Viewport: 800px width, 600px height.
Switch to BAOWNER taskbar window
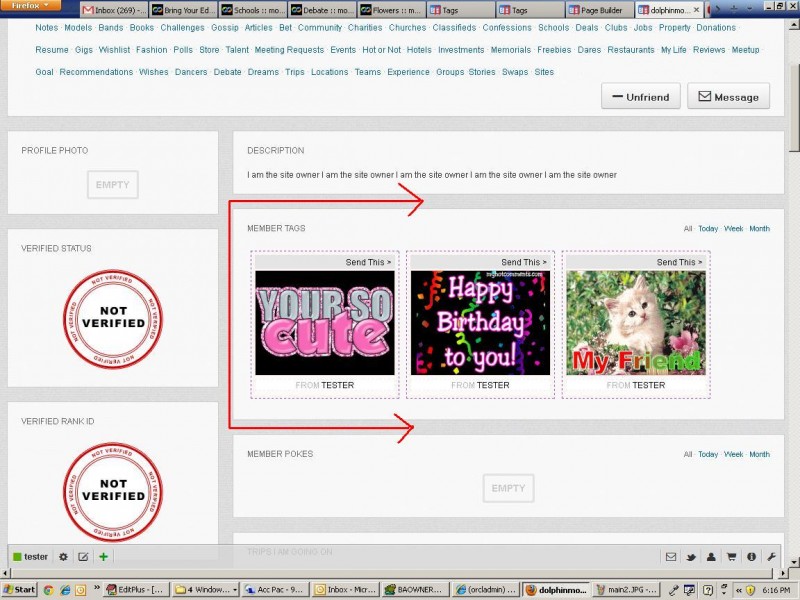point(415,590)
